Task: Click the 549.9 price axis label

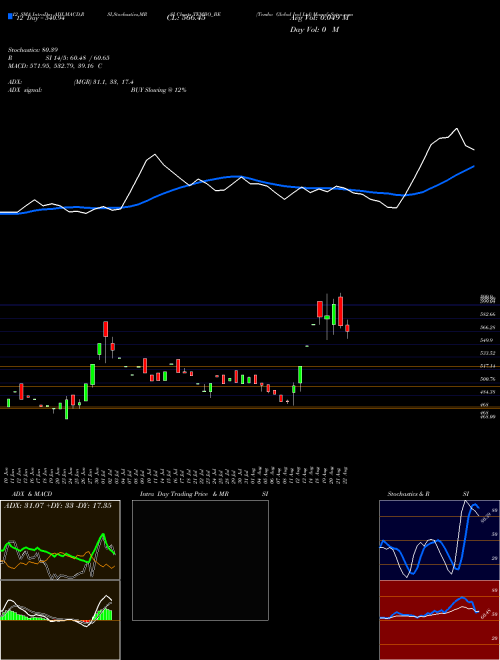Action: [486, 340]
